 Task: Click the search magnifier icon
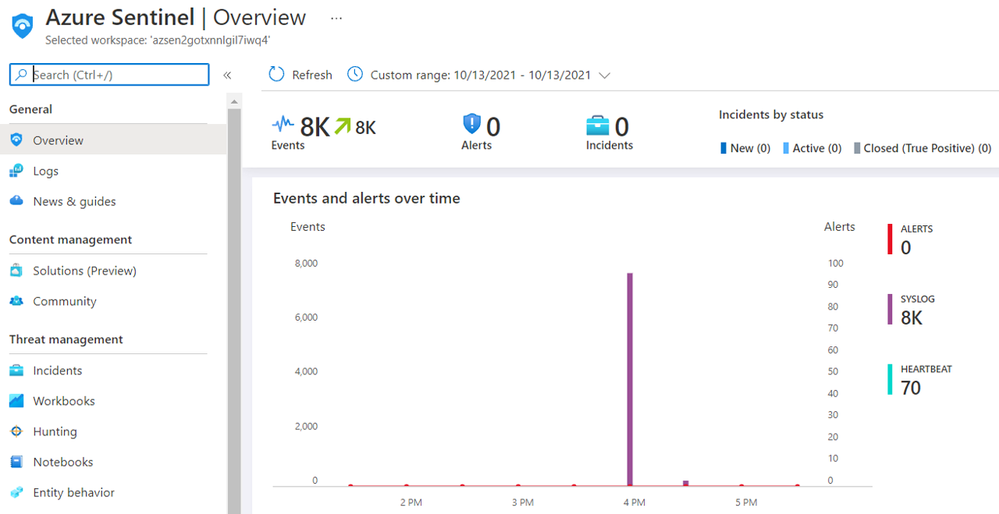point(22,75)
